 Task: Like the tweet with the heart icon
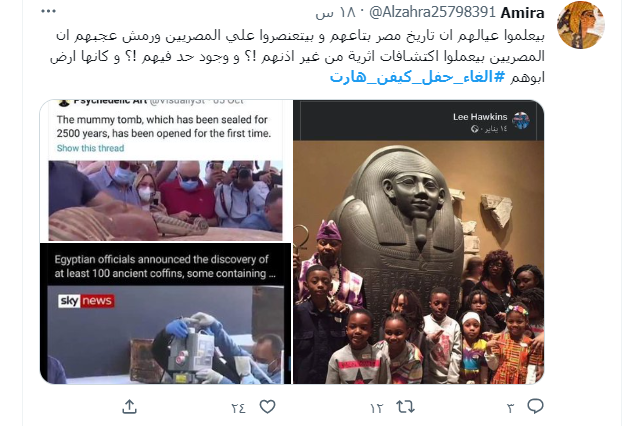(x=267, y=407)
